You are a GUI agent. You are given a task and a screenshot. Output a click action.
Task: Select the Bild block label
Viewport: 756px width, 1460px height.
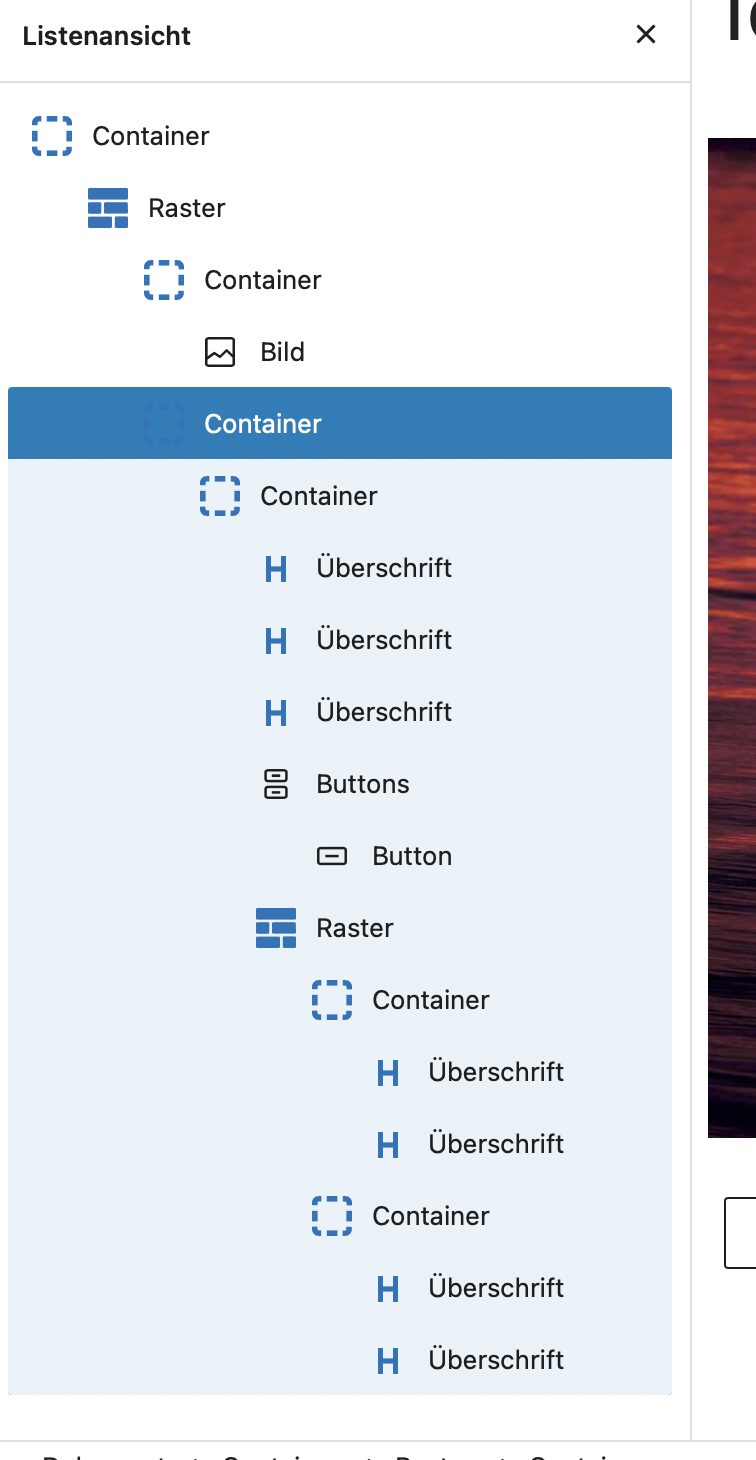282,352
